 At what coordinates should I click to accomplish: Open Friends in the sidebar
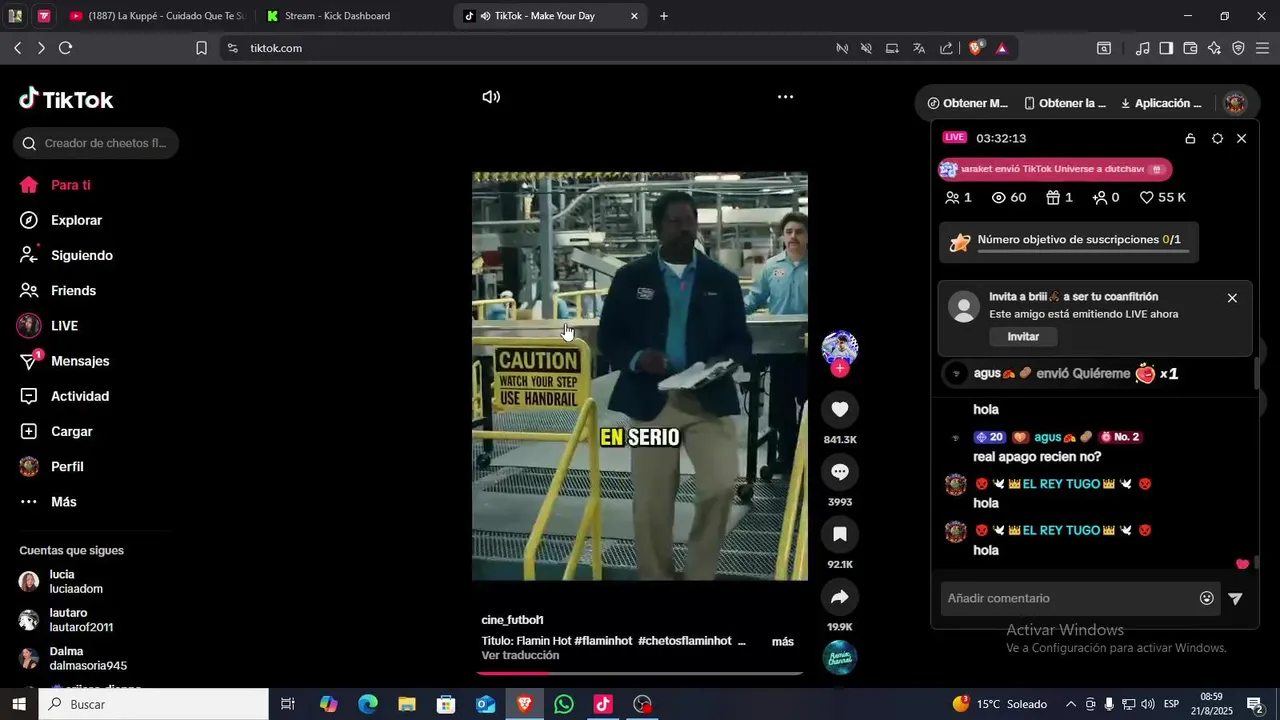(74, 291)
